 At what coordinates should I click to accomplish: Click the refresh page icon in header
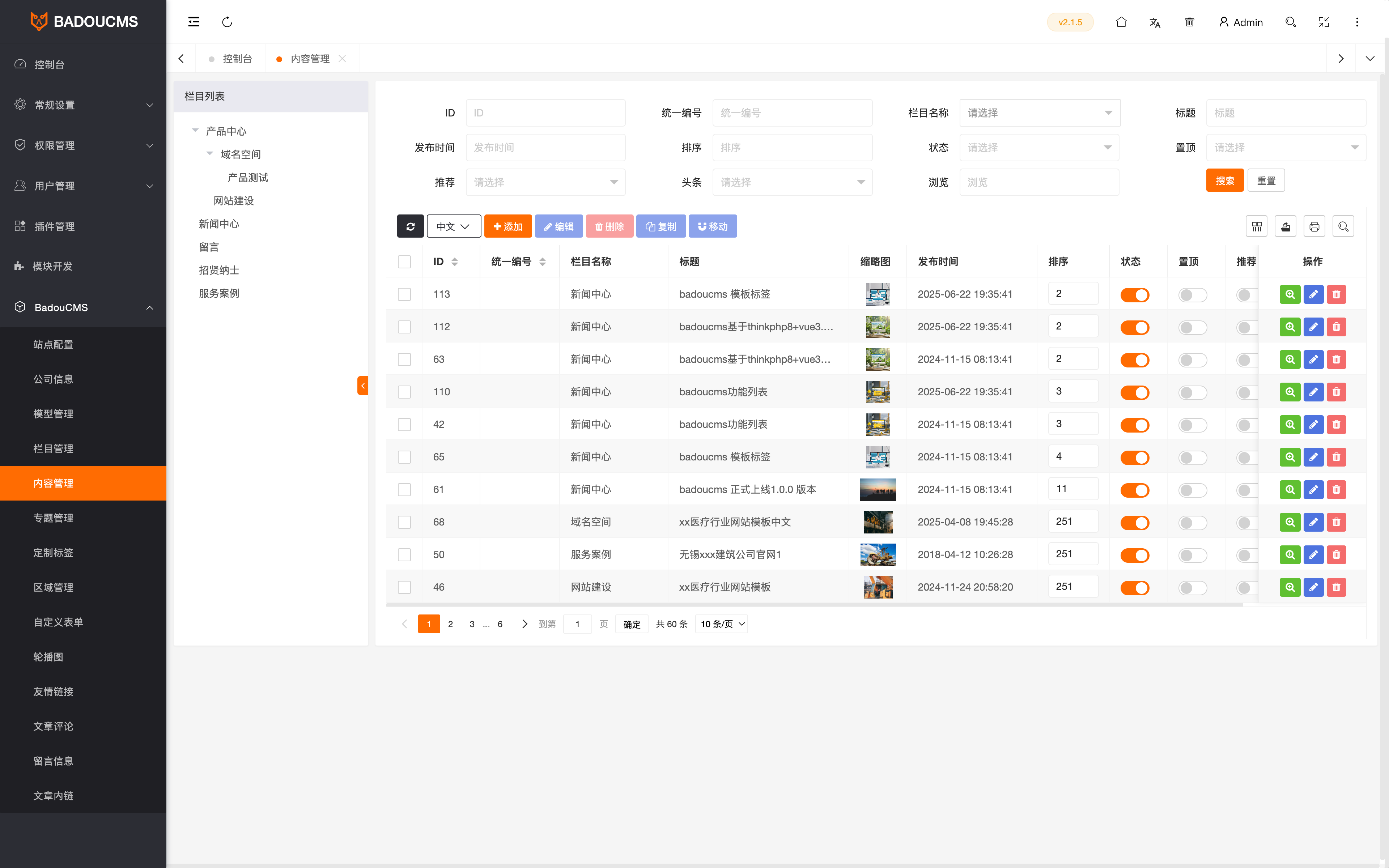tap(227, 22)
